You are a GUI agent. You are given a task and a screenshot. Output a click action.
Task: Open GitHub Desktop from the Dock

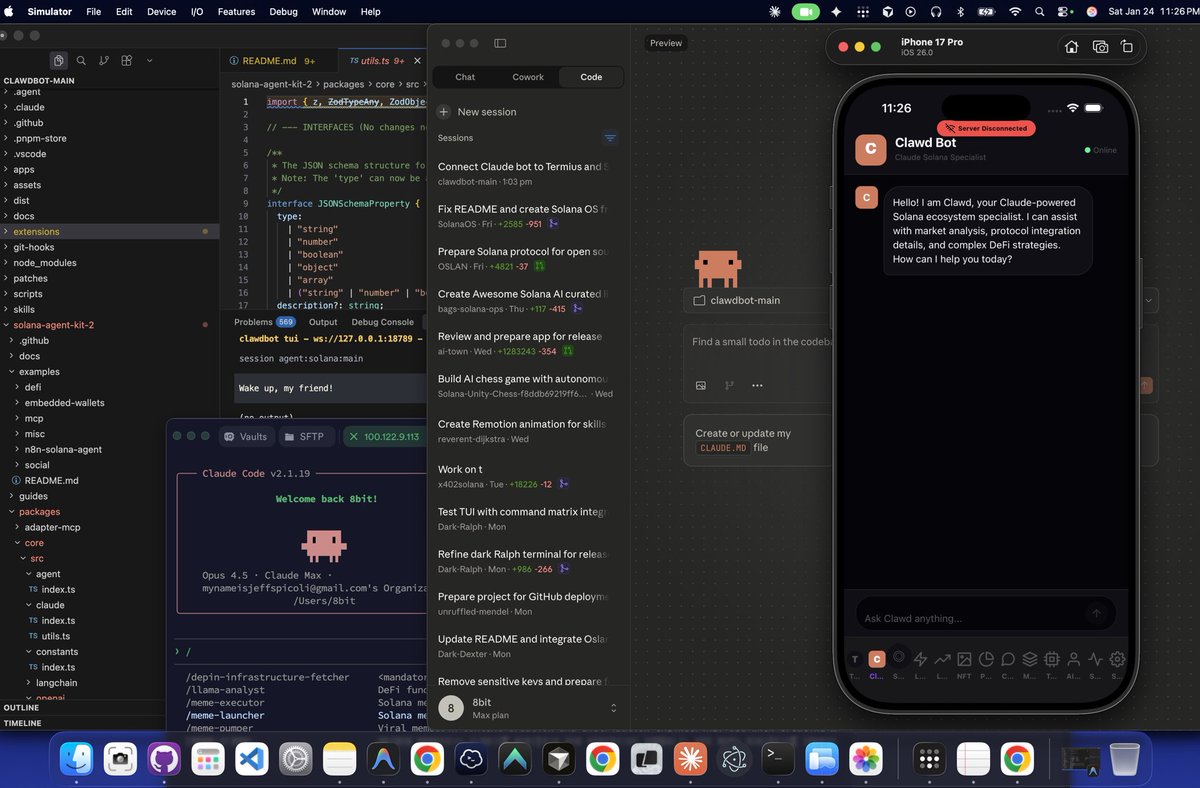164,760
